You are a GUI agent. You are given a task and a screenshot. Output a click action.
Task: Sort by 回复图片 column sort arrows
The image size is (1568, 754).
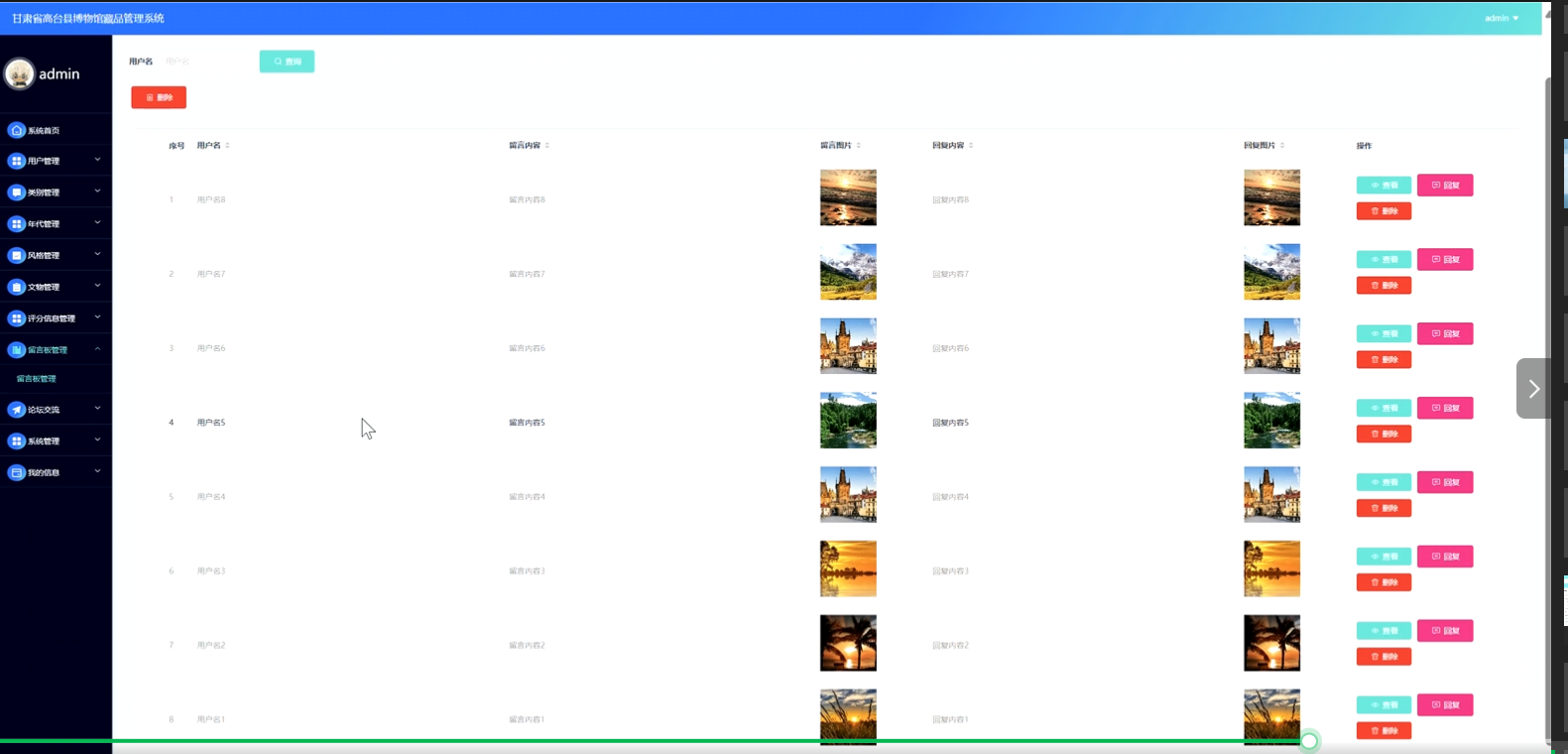(x=1282, y=146)
